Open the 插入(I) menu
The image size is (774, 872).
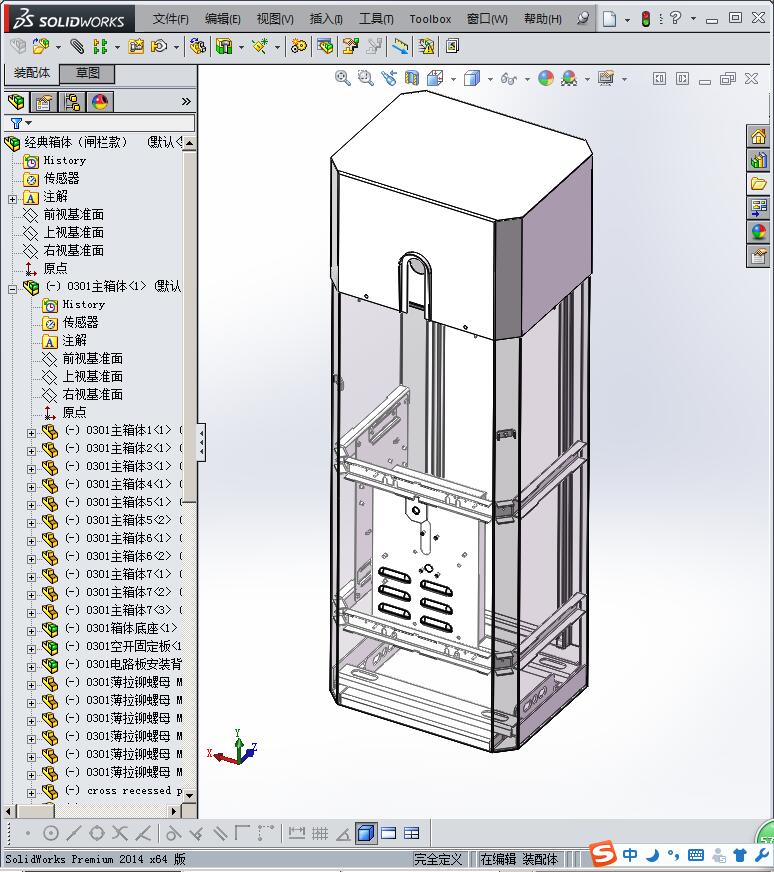click(x=326, y=19)
